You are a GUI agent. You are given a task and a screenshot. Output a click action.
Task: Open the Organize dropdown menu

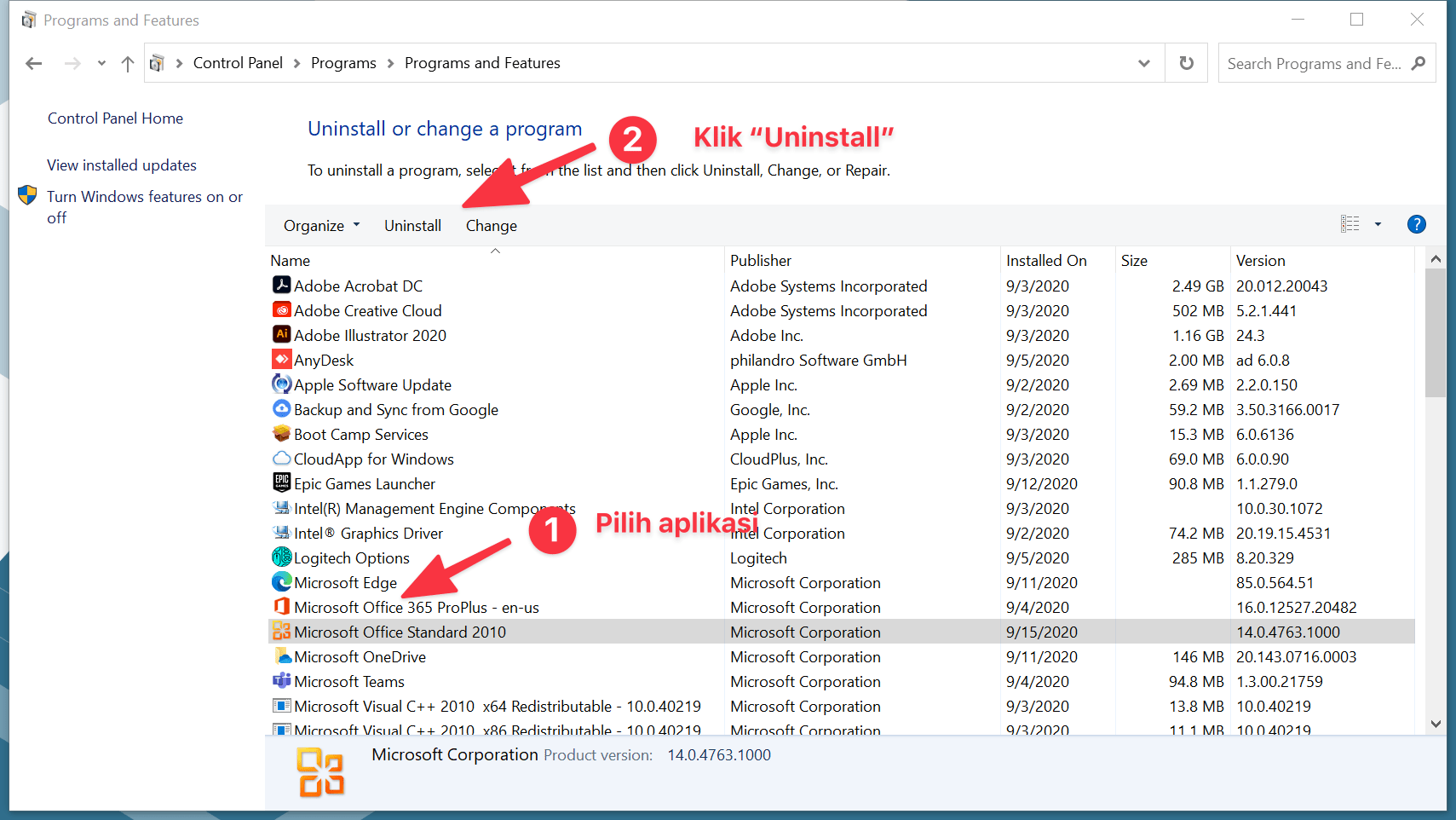[x=321, y=226]
